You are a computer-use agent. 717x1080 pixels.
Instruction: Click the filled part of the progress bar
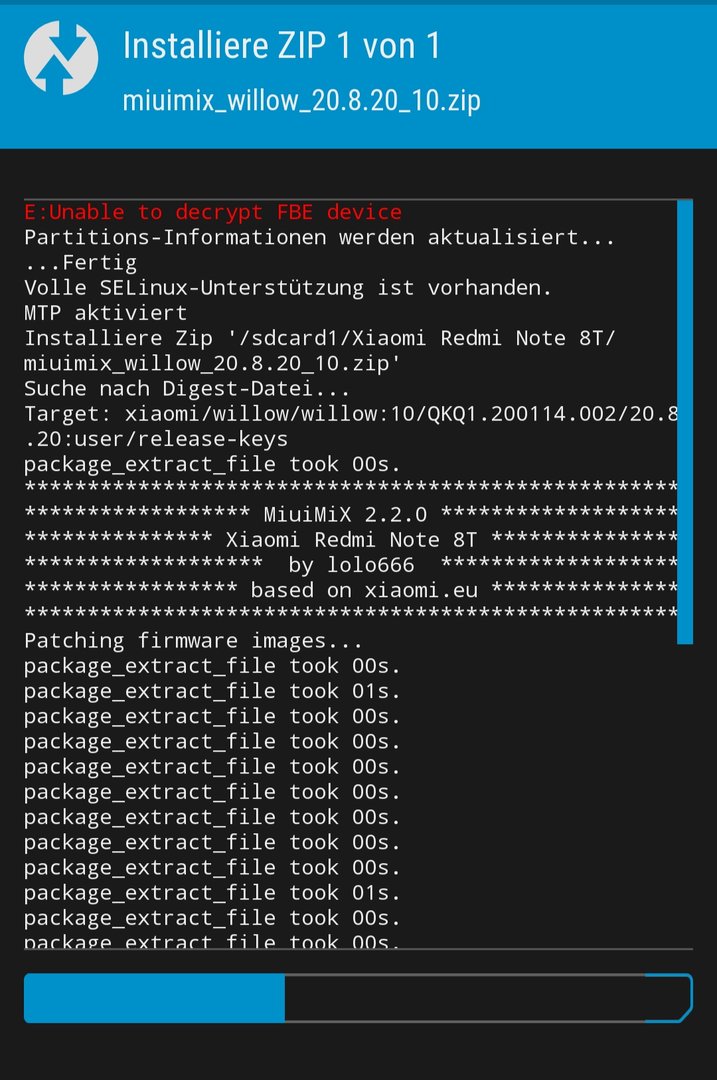(154, 998)
